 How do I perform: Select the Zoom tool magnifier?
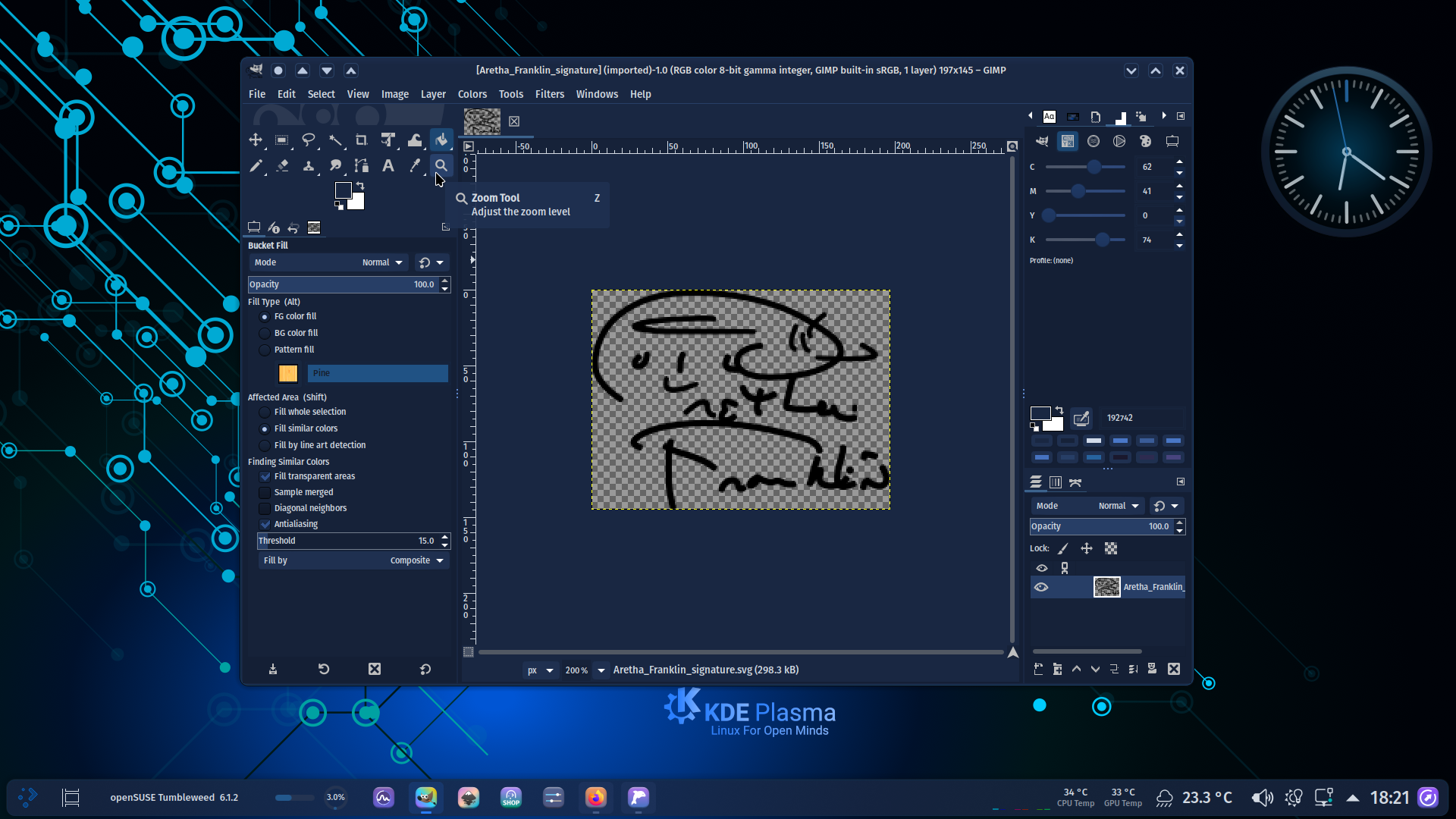pos(441,166)
